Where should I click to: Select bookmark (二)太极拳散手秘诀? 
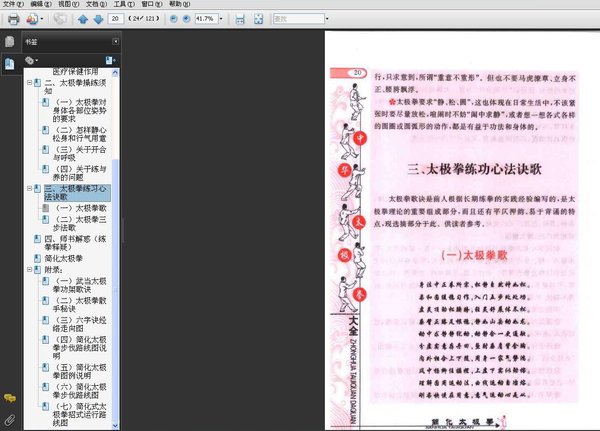(80, 305)
